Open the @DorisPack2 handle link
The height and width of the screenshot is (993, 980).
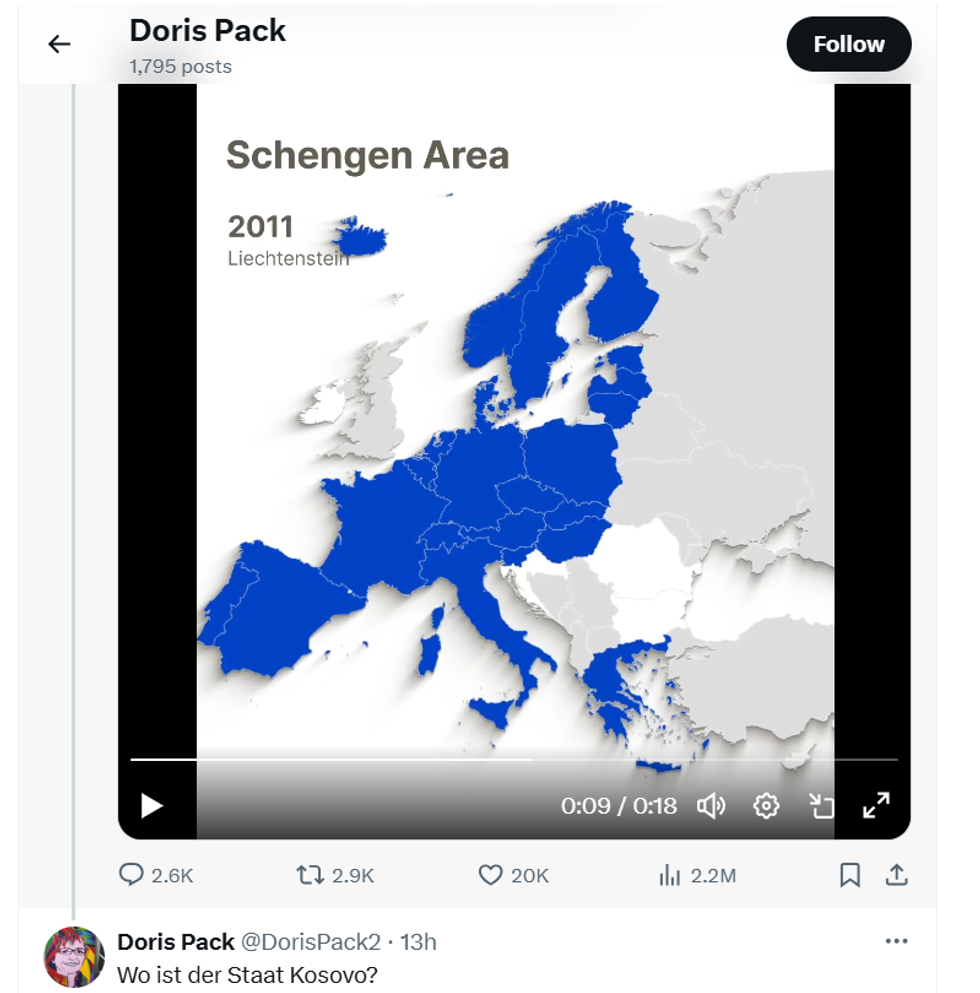pyautogui.click(x=312, y=942)
